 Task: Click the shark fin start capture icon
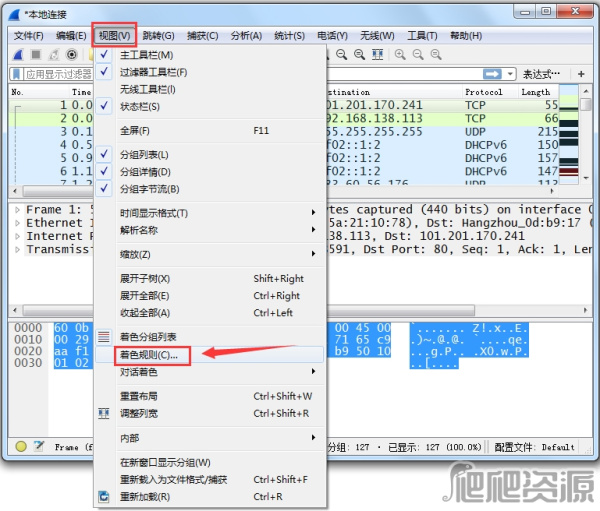click(x=18, y=55)
